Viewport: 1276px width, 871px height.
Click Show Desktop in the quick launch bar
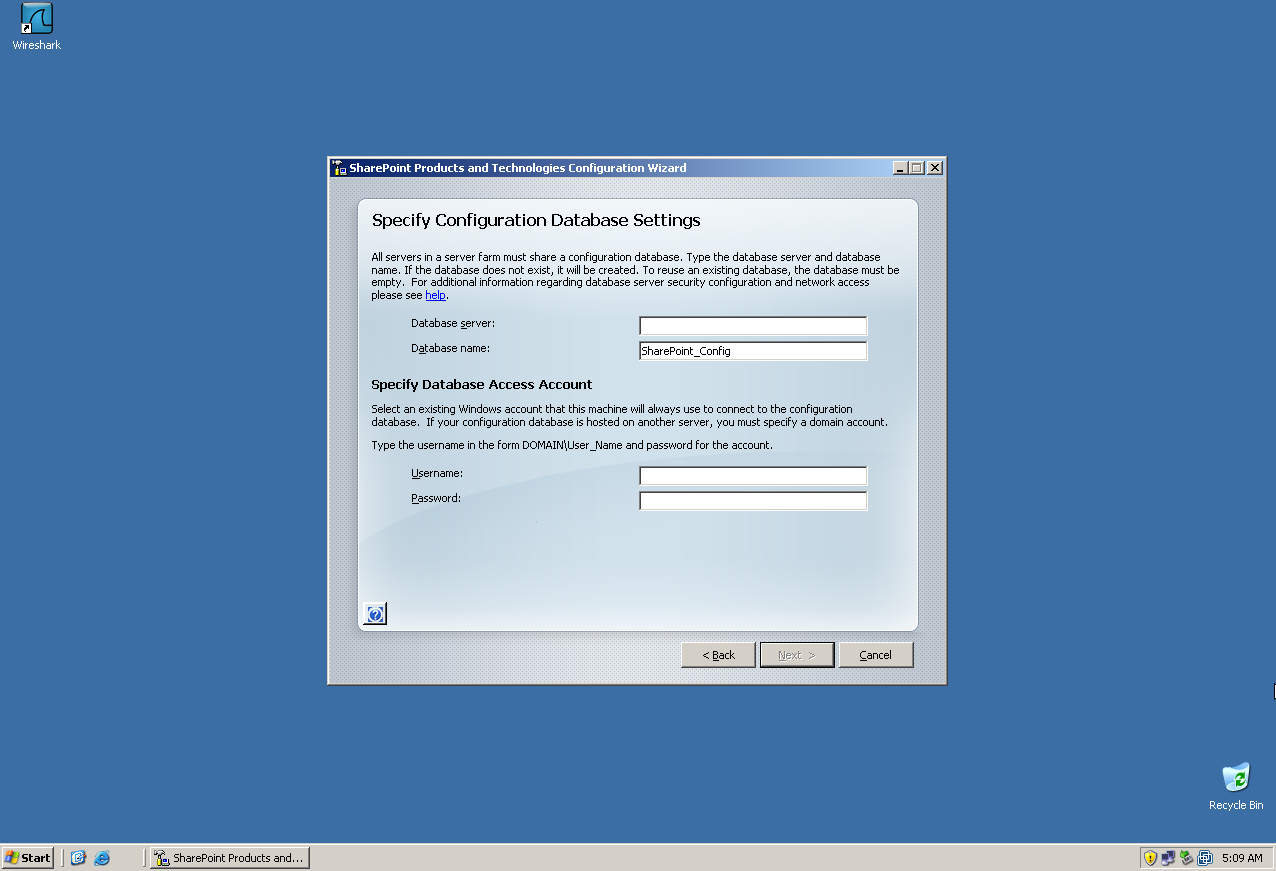pyautogui.click(x=78, y=857)
